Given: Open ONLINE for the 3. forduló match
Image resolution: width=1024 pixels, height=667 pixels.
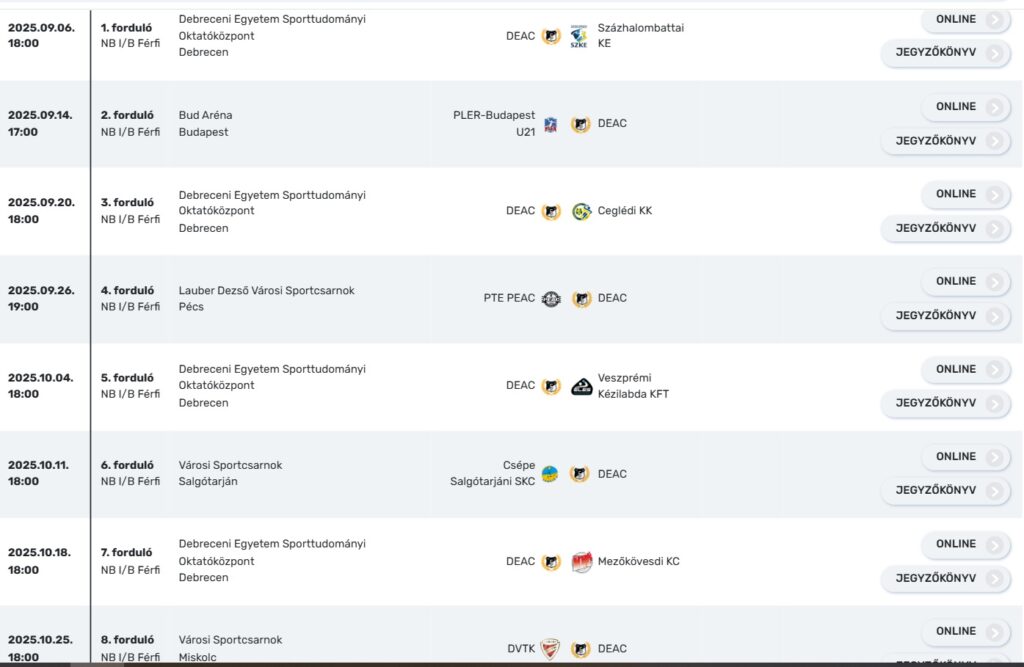Looking at the screenshot, I should click(965, 194).
